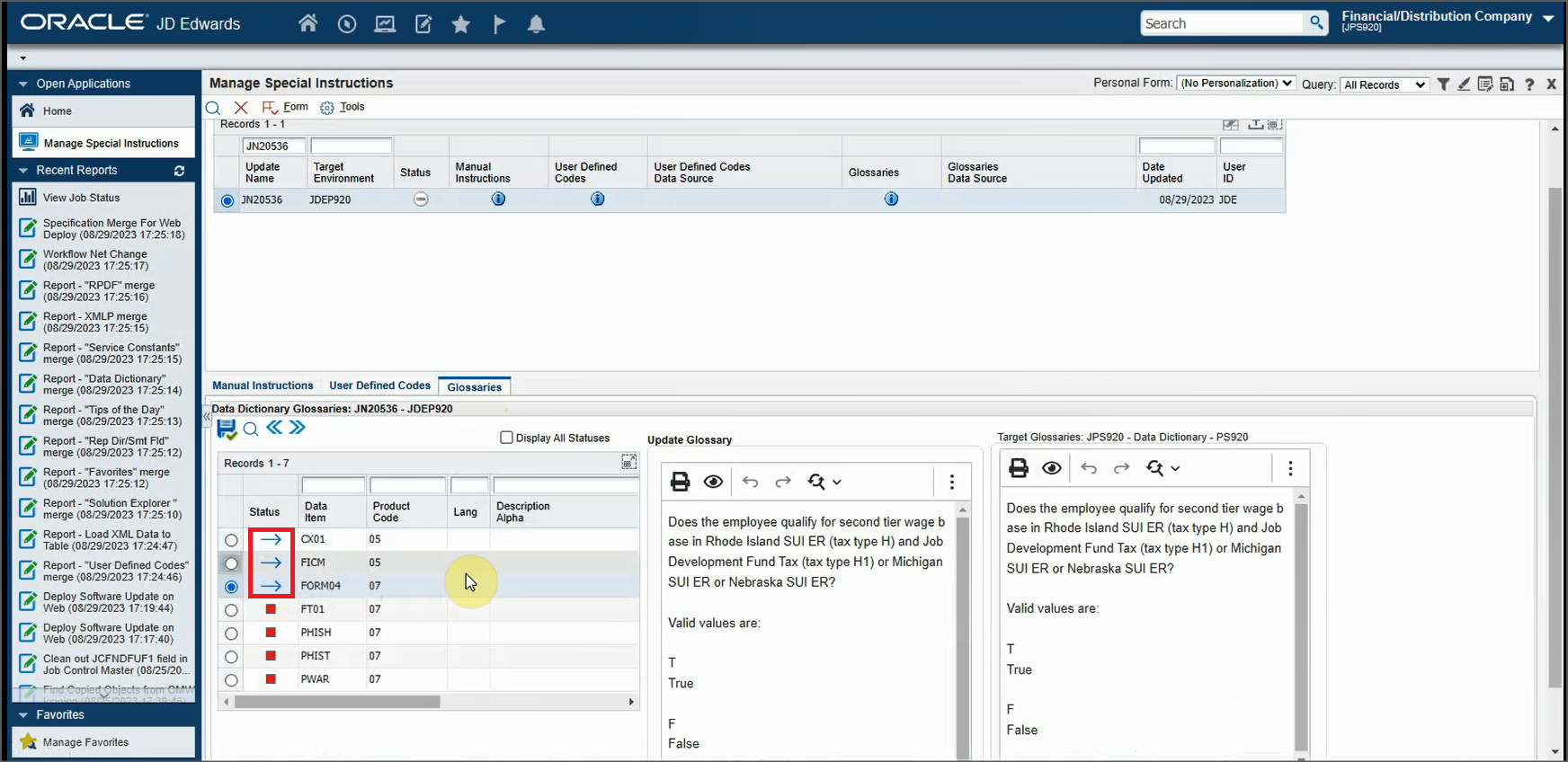
Task: Click the header Search input box
Action: tap(1223, 23)
